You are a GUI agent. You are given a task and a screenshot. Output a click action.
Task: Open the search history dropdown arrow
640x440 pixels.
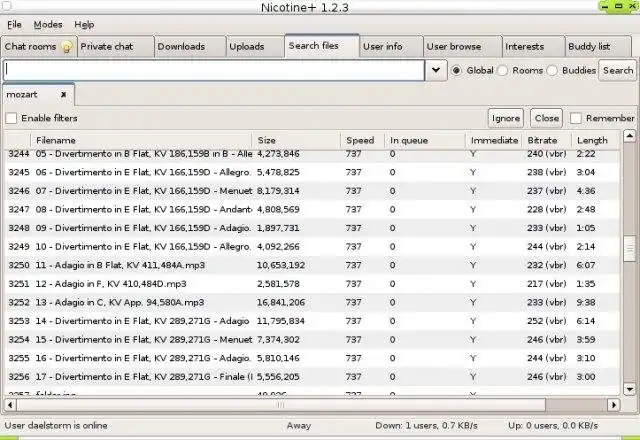coord(436,70)
